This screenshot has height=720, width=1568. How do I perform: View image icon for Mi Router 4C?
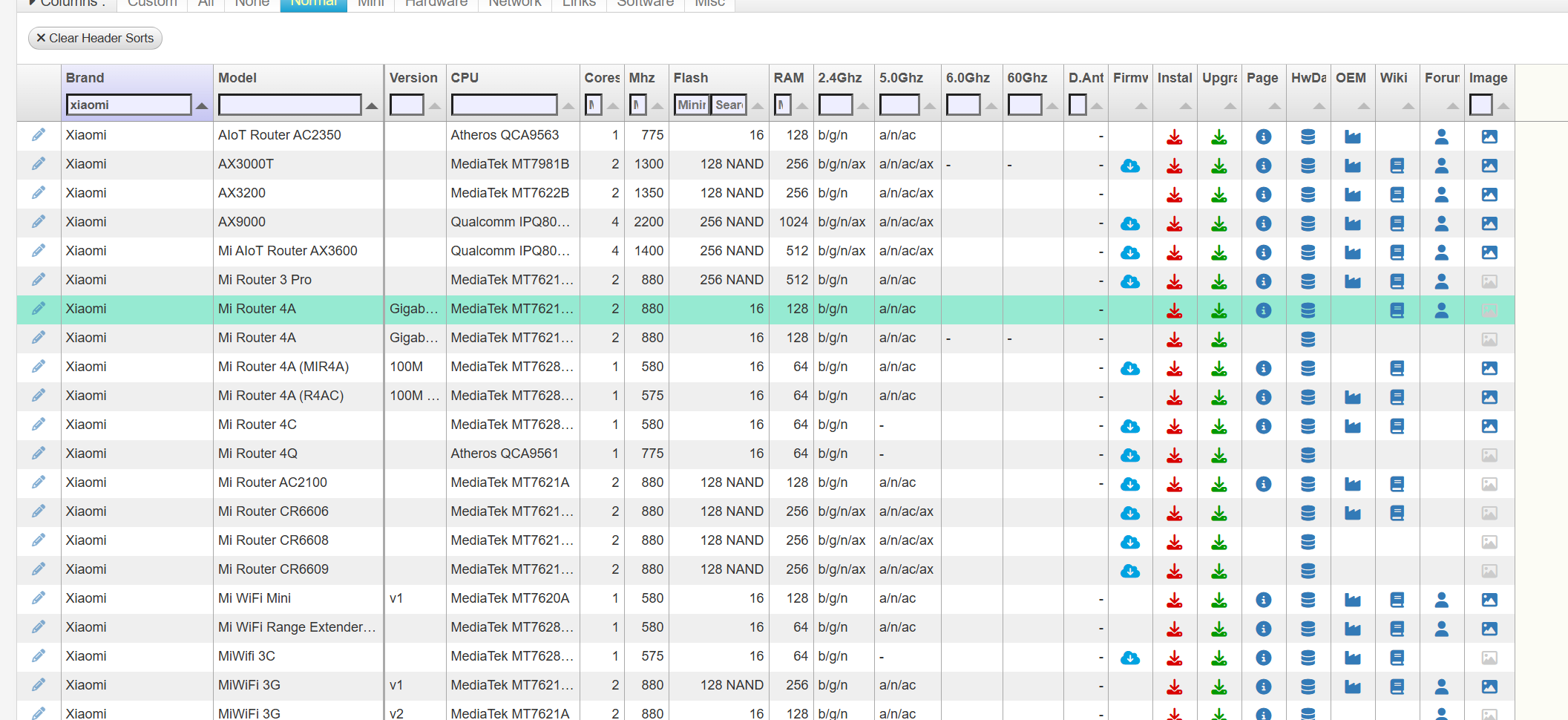click(x=1489, y=426)
